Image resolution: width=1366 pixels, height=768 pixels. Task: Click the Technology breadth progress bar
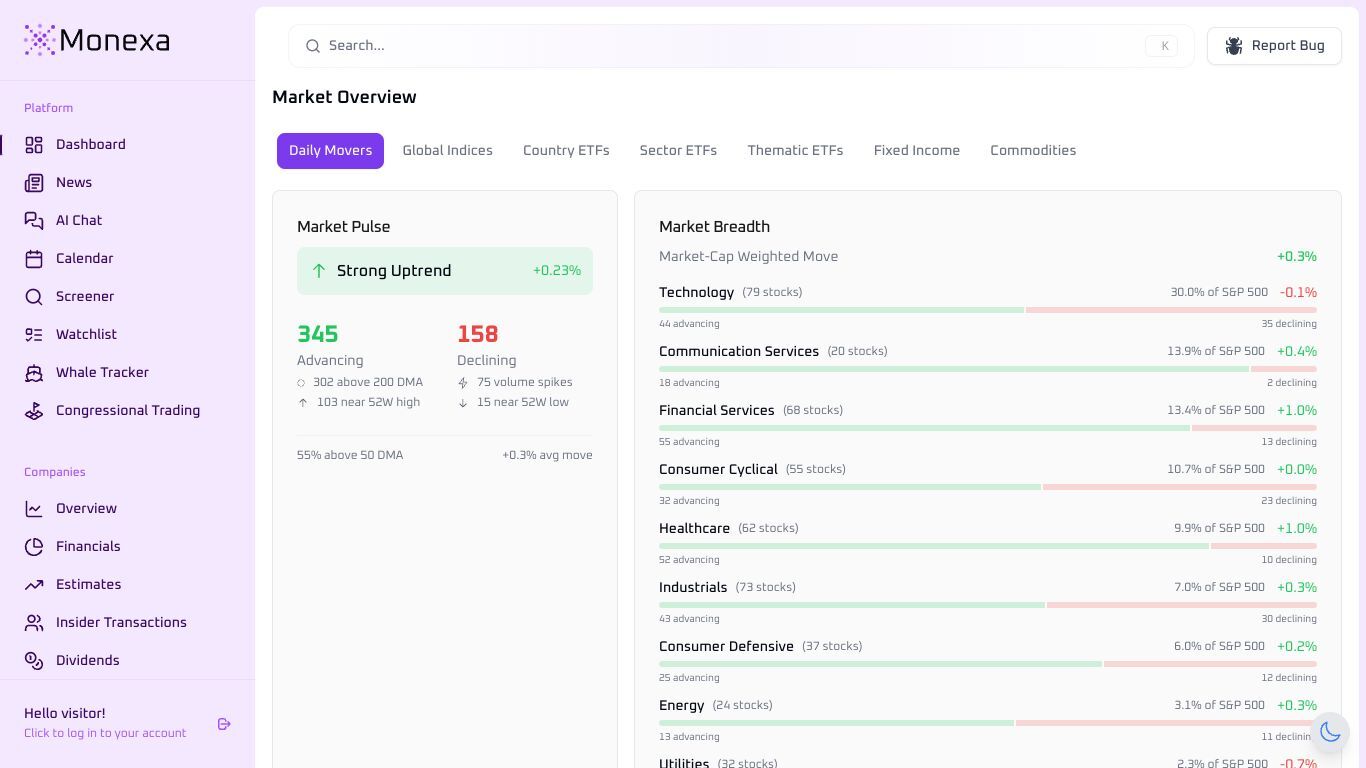click(988, 310)
